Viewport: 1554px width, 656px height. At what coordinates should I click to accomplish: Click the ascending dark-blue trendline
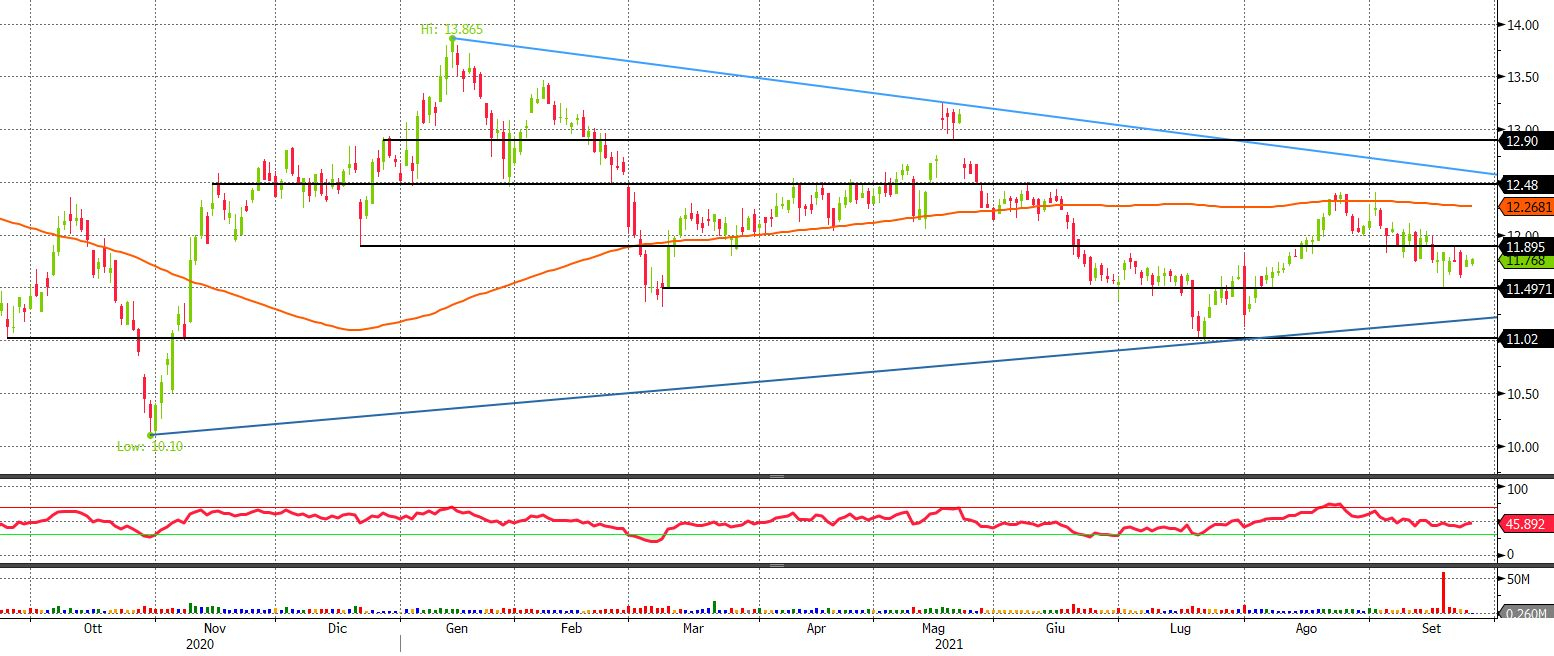point(824,376)
